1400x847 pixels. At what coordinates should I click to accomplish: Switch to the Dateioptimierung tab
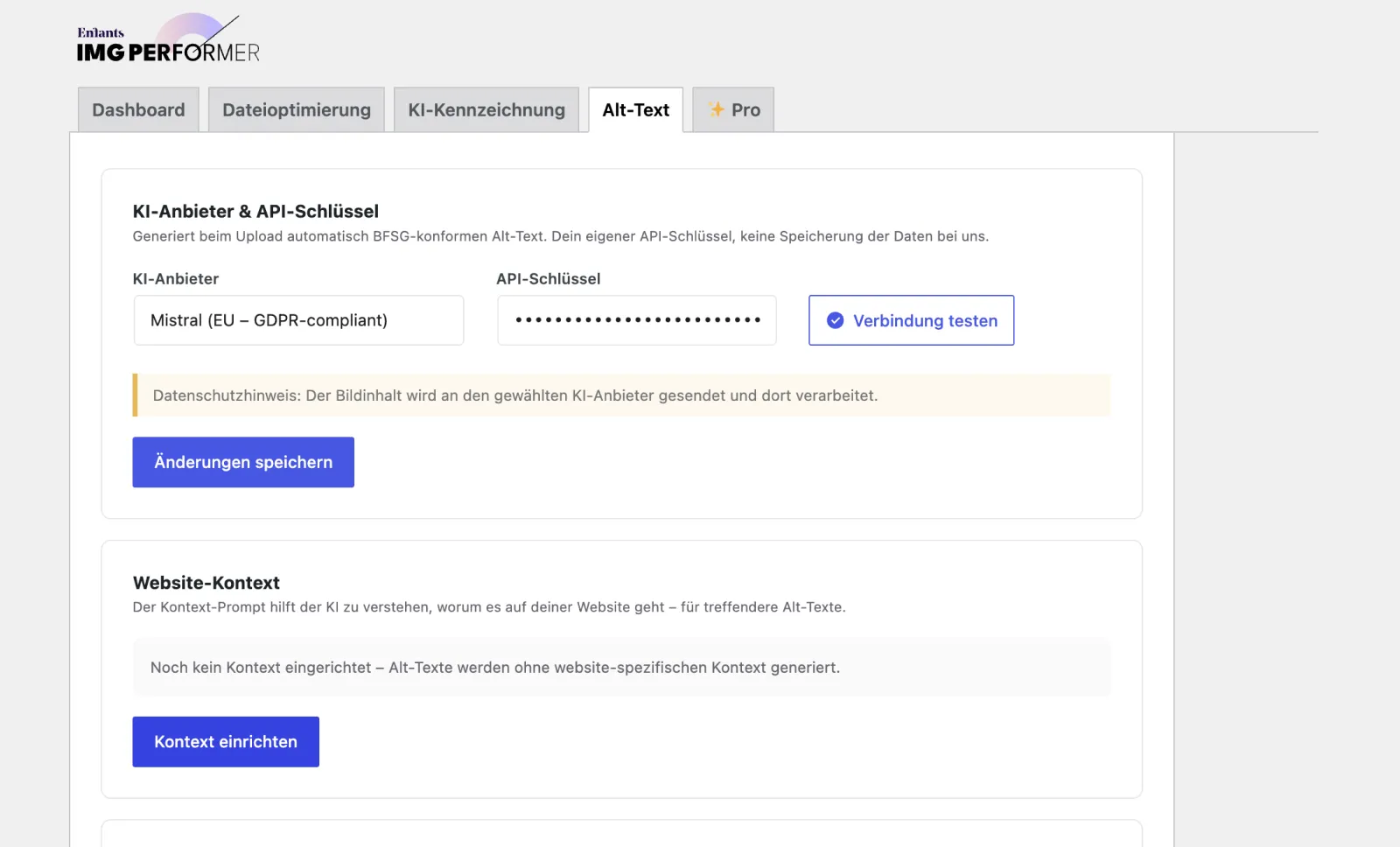[297, 109]
